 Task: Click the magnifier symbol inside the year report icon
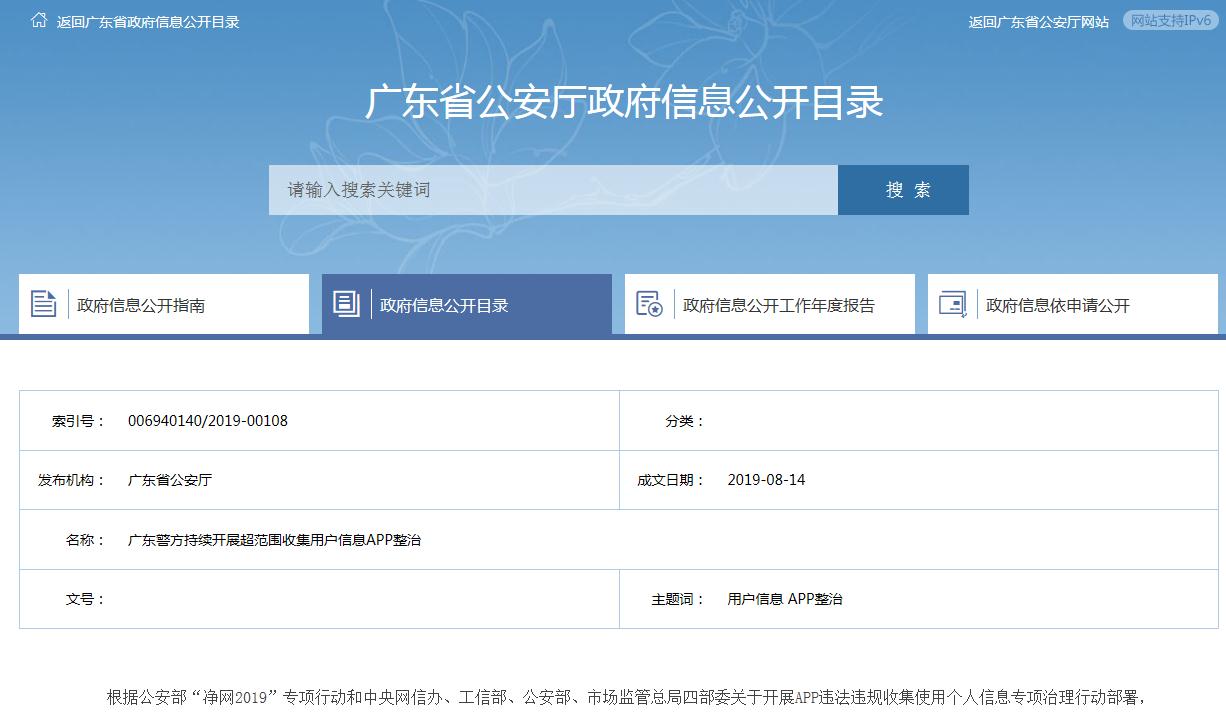click(657, 311)
